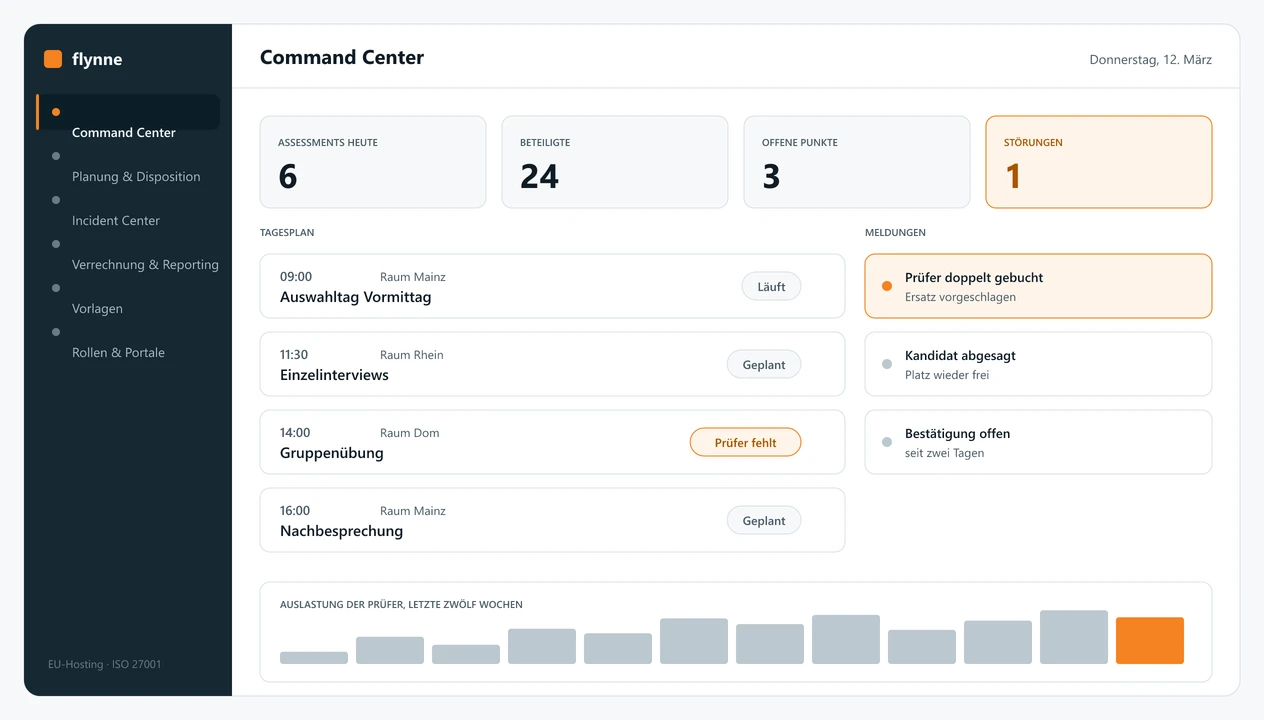Open the Störungen stat card
This screenshot has width=1264, height=720.
[1099, 162]
